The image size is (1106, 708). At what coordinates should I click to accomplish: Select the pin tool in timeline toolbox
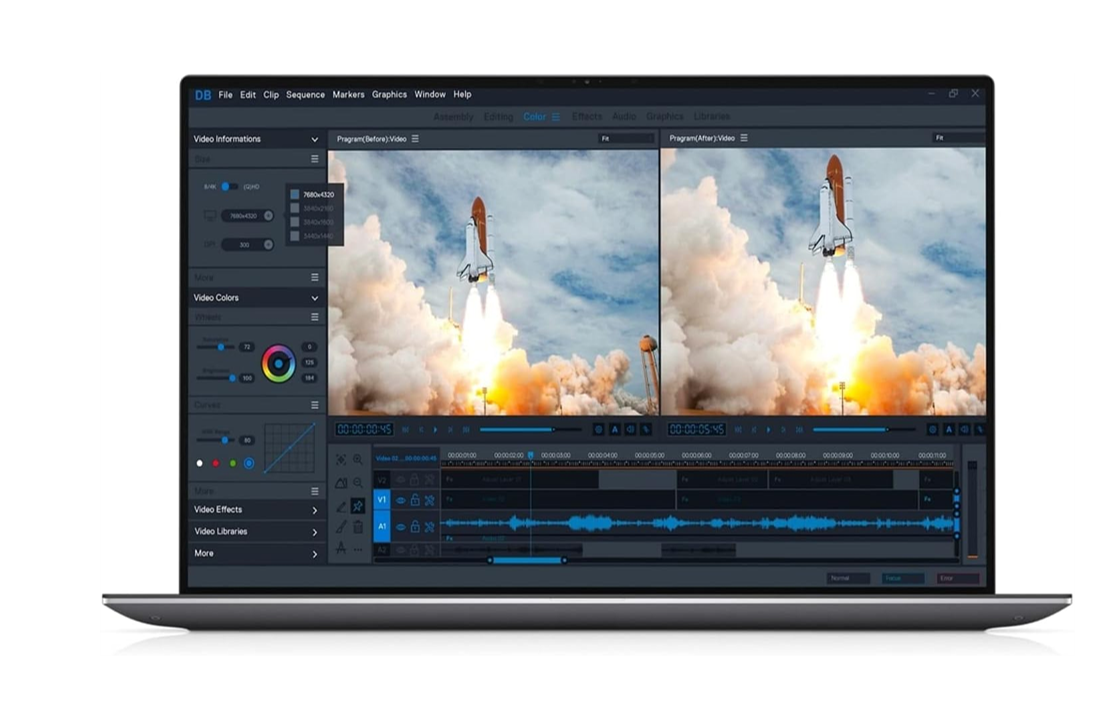(358, 506)
